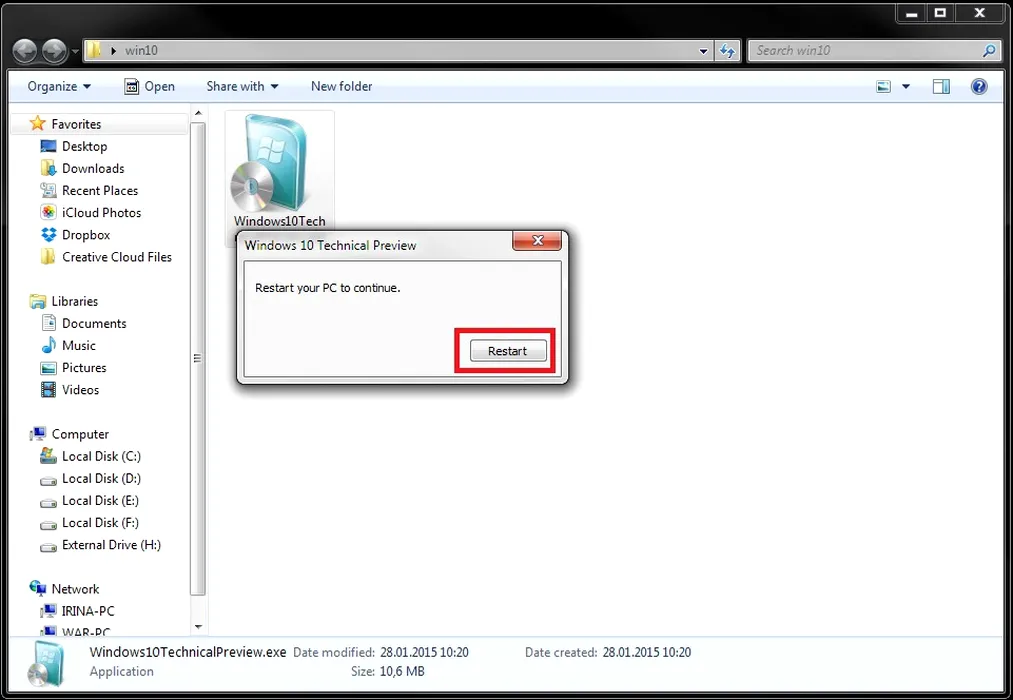Viewport: 1013px width, 700px height.
Task: Expand the Share with menu
Action: tap(242, 87)
